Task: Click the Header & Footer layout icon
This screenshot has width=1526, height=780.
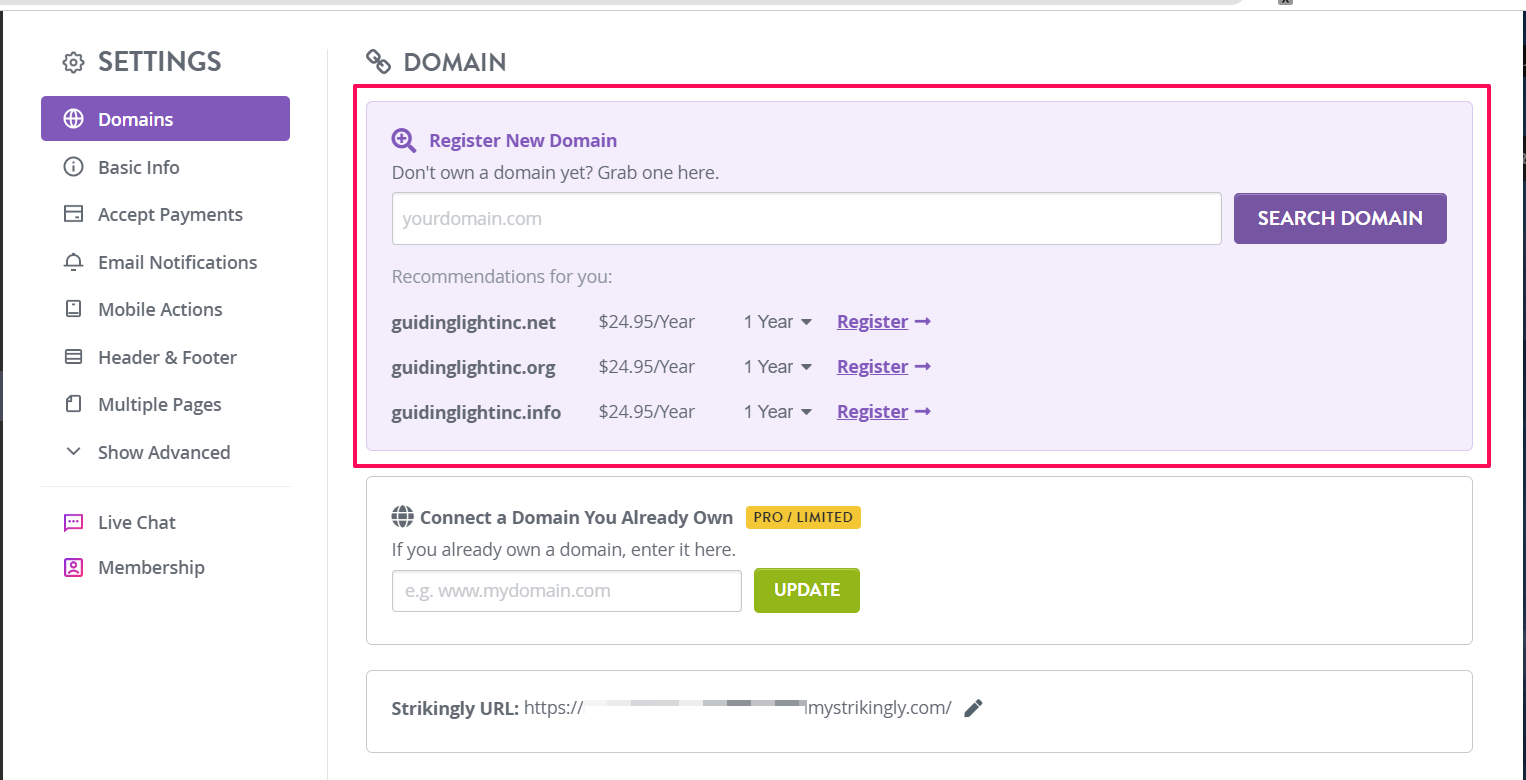Action: [x=73, y=357]
